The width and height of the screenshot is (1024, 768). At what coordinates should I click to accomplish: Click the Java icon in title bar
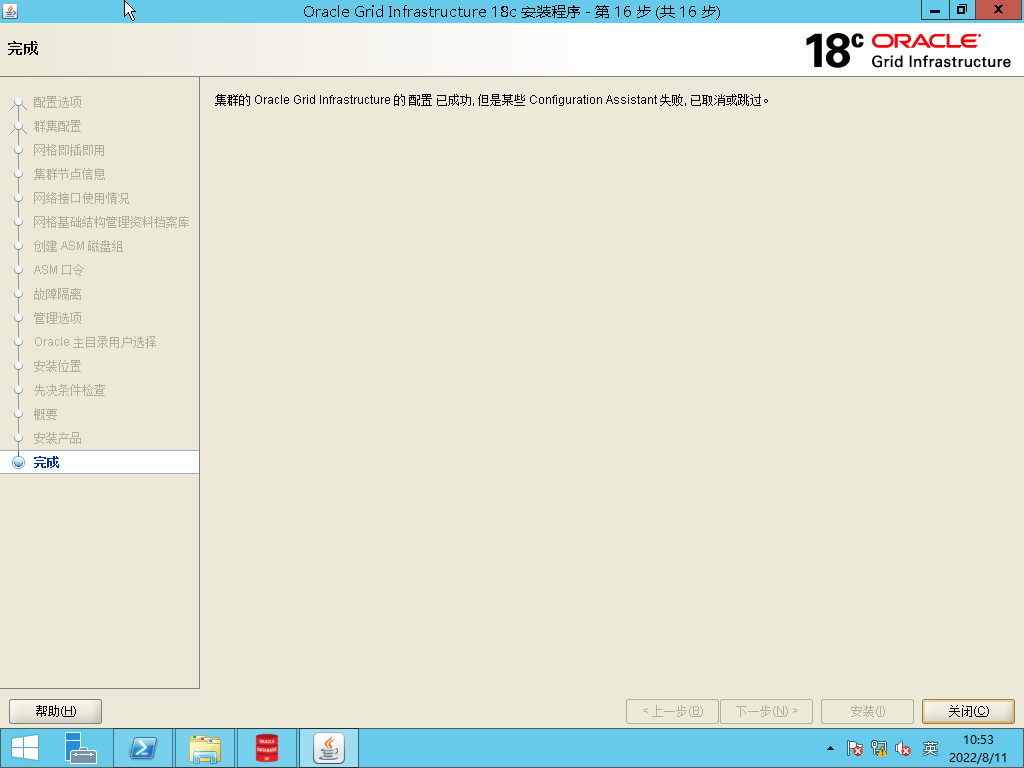click(x=10, y=10)
